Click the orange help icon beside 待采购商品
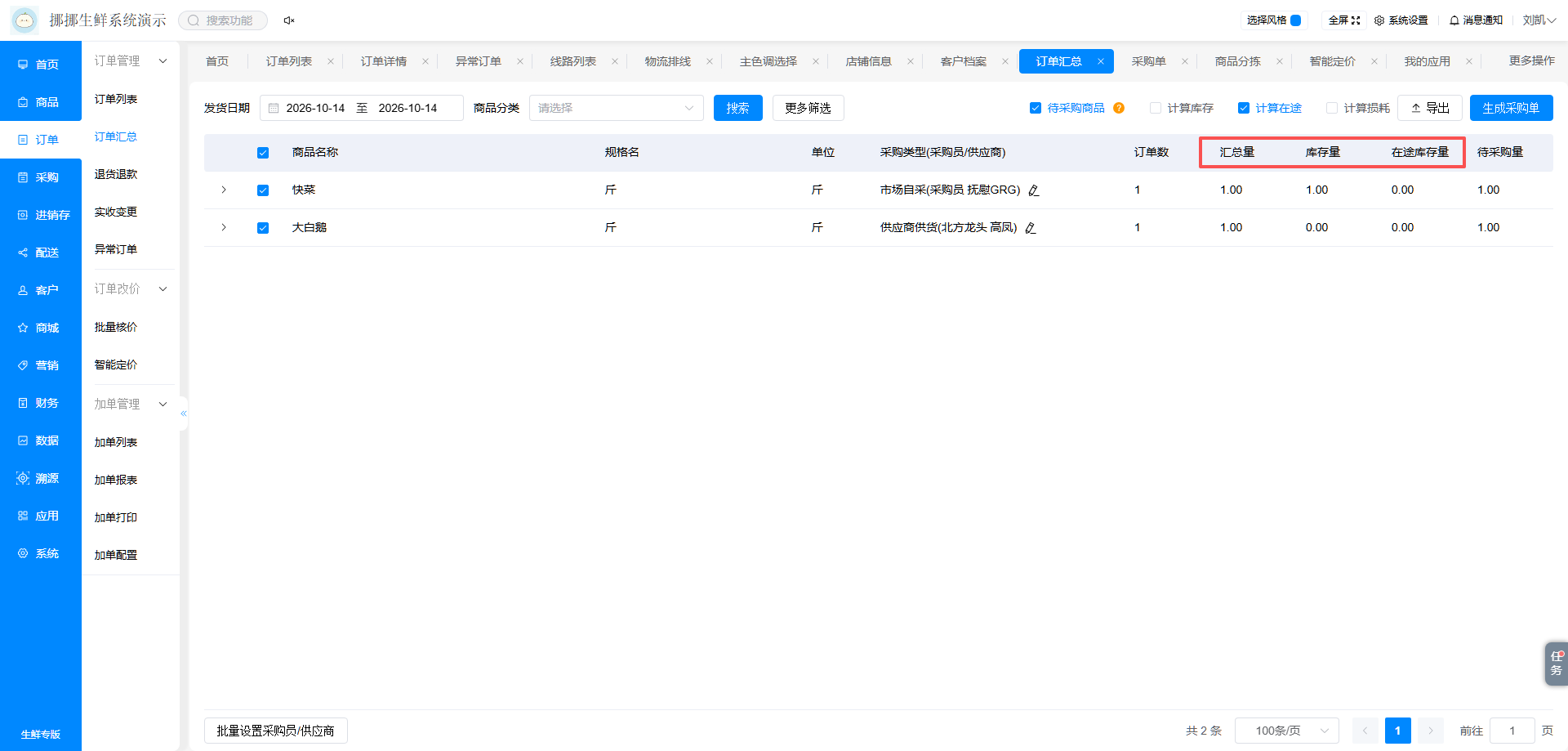Viewport: 1568px width, 751px height. point(1119,108)
